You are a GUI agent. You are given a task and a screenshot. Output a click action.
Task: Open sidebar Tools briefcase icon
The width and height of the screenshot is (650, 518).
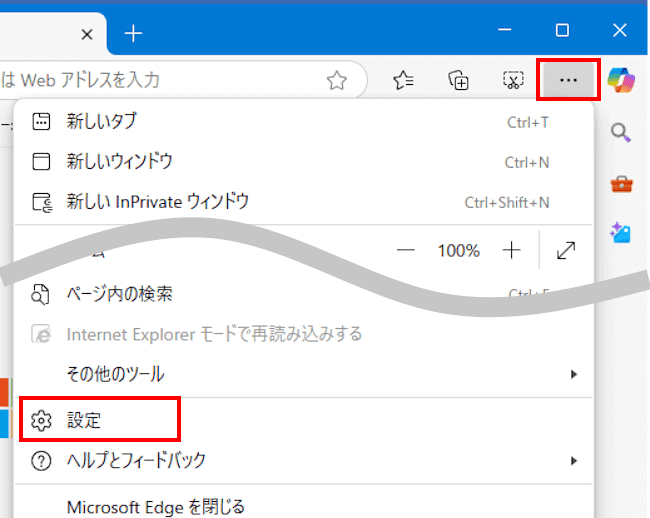point(621,184)
